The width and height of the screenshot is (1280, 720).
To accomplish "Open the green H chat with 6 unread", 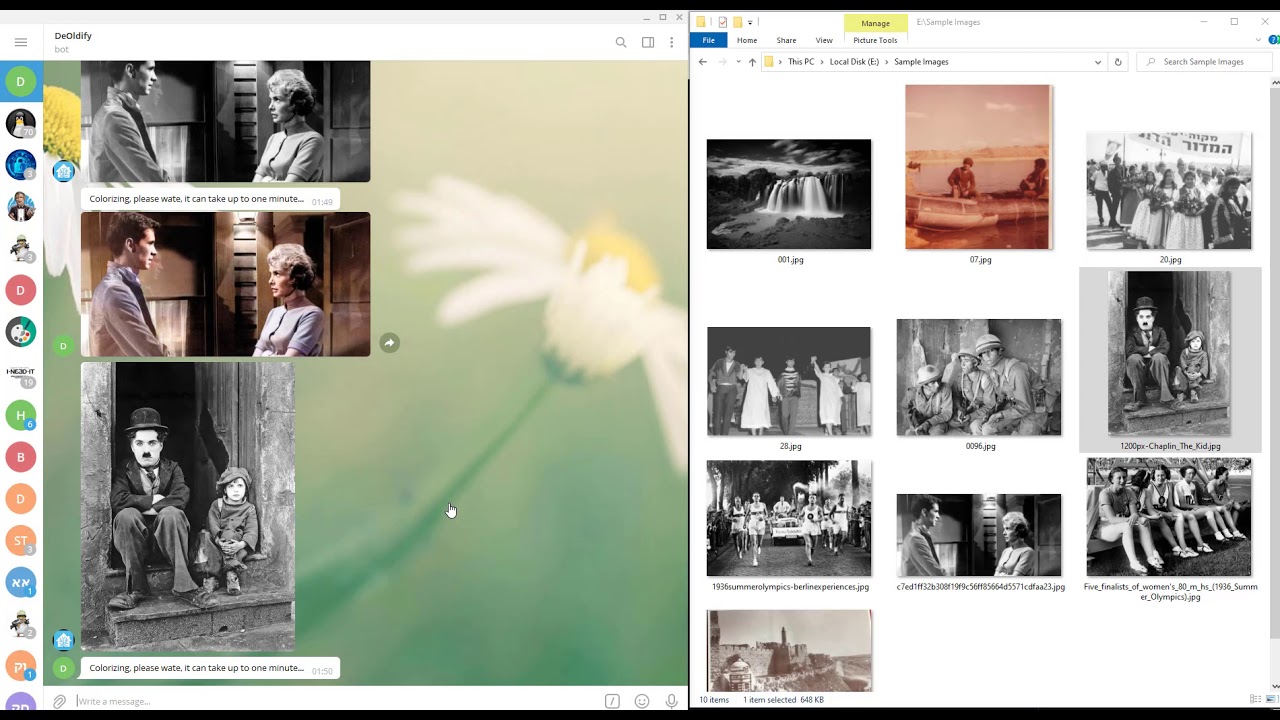I will point(21,415).
